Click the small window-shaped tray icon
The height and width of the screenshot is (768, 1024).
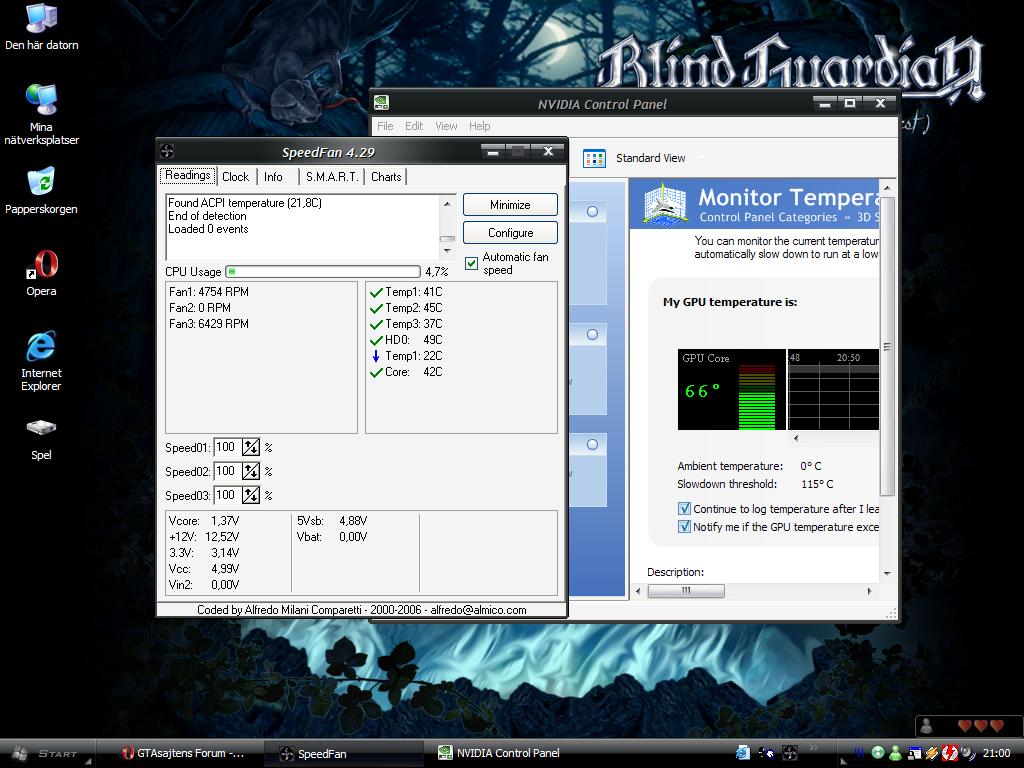coord(915,752)
